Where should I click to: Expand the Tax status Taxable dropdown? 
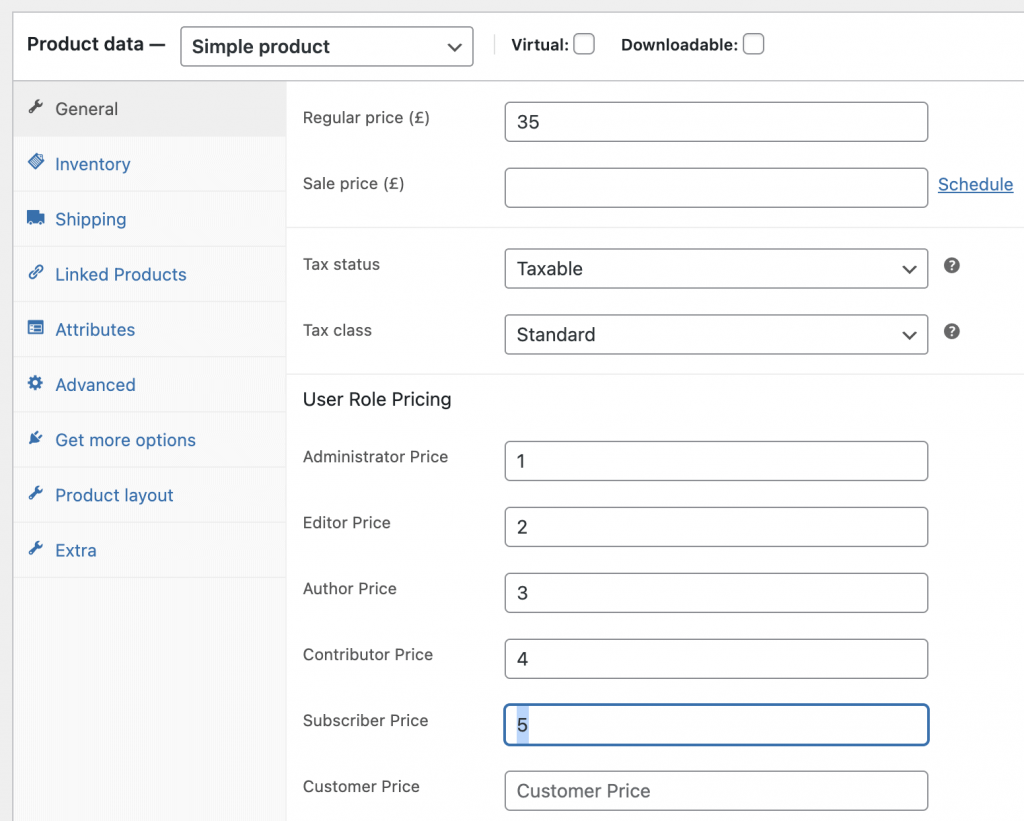(x=715, y=269)
